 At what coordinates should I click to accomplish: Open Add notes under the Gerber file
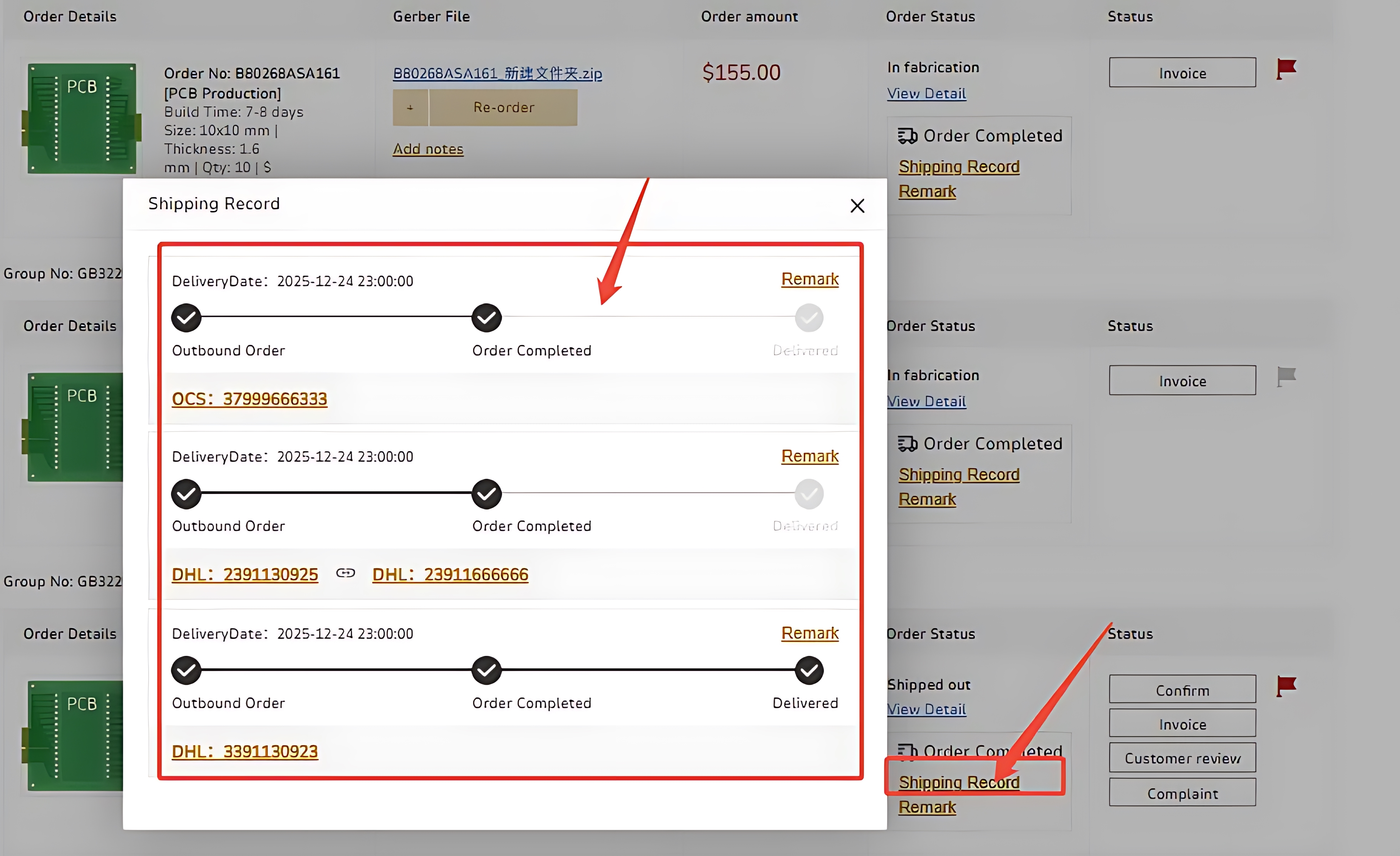coord(429,148)
